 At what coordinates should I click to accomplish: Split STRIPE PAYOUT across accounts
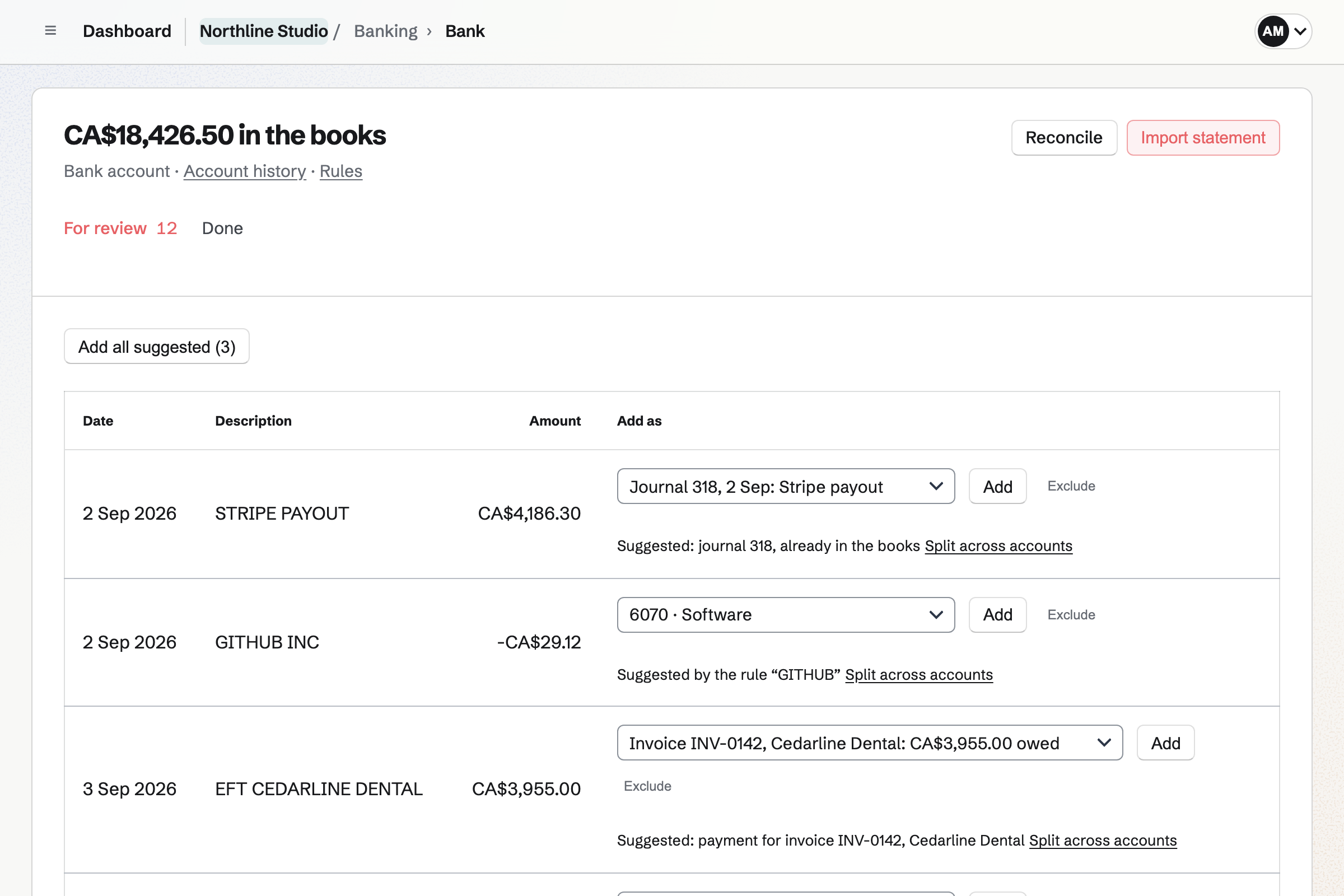point(998,545)
